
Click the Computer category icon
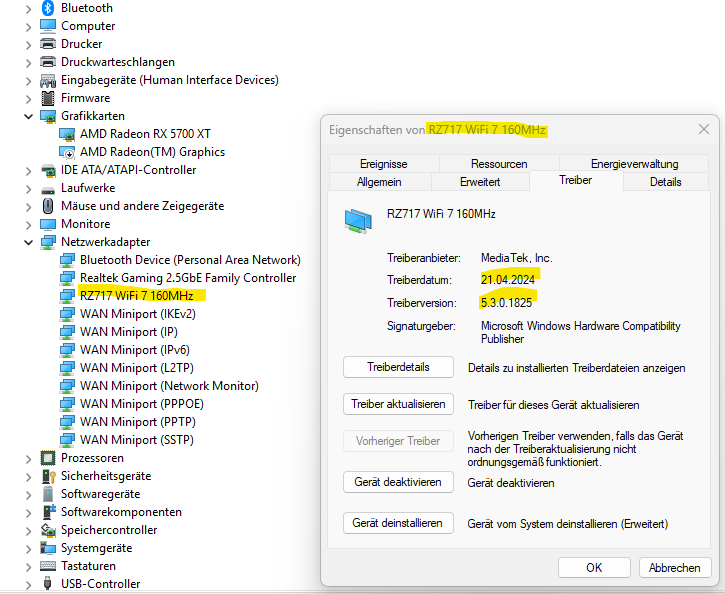pyautogui.click(x=48, y=26)
